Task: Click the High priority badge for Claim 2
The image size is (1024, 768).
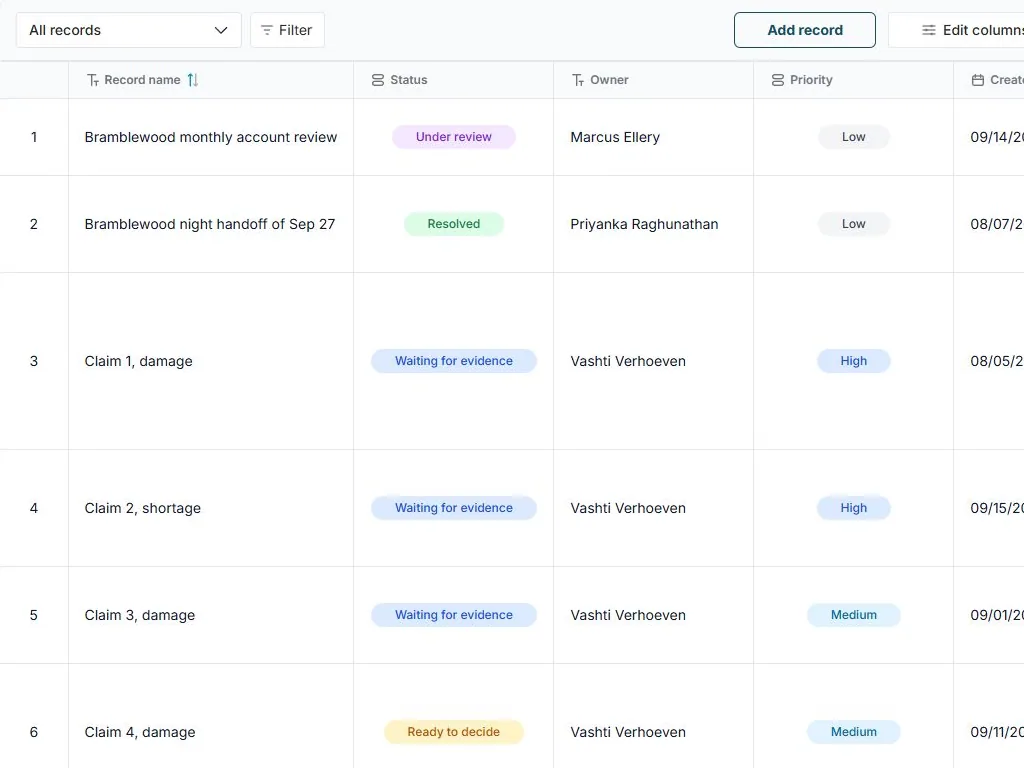Action: tap(854, 508)
